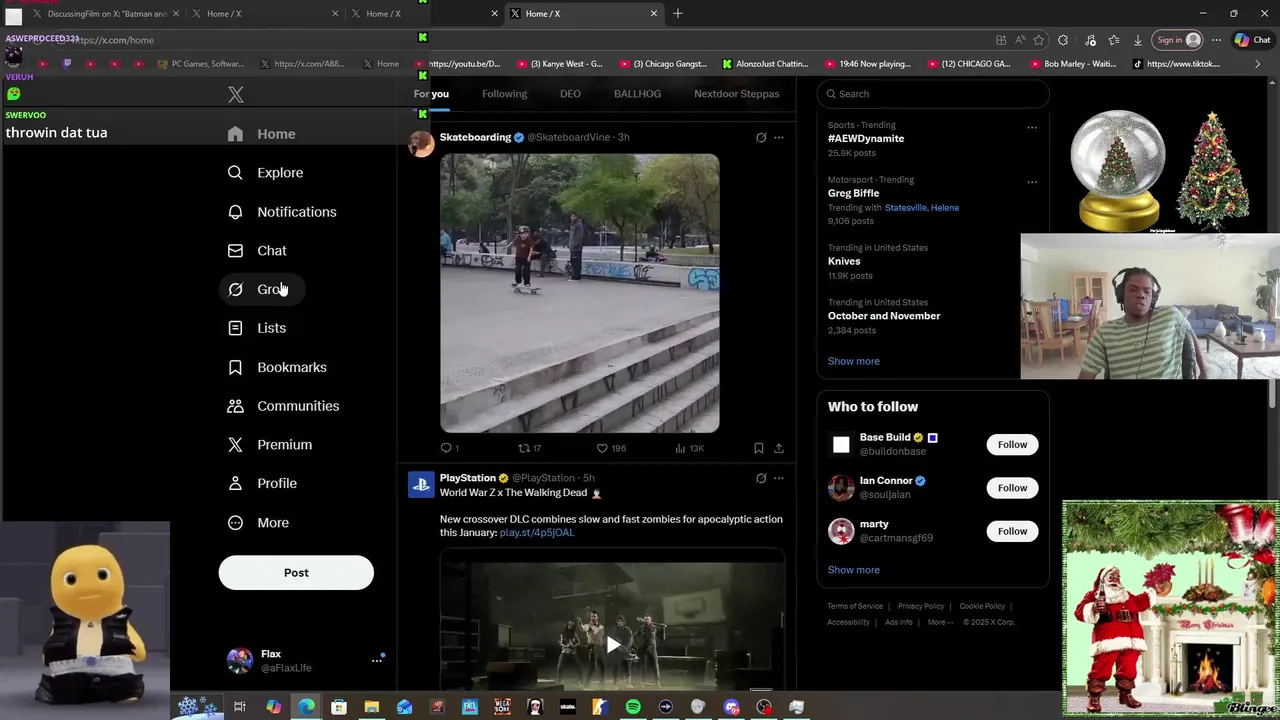Viewport: 1280px width, 720px height.
Task: Click the X logo in sidebar
Action: [235, 94]
